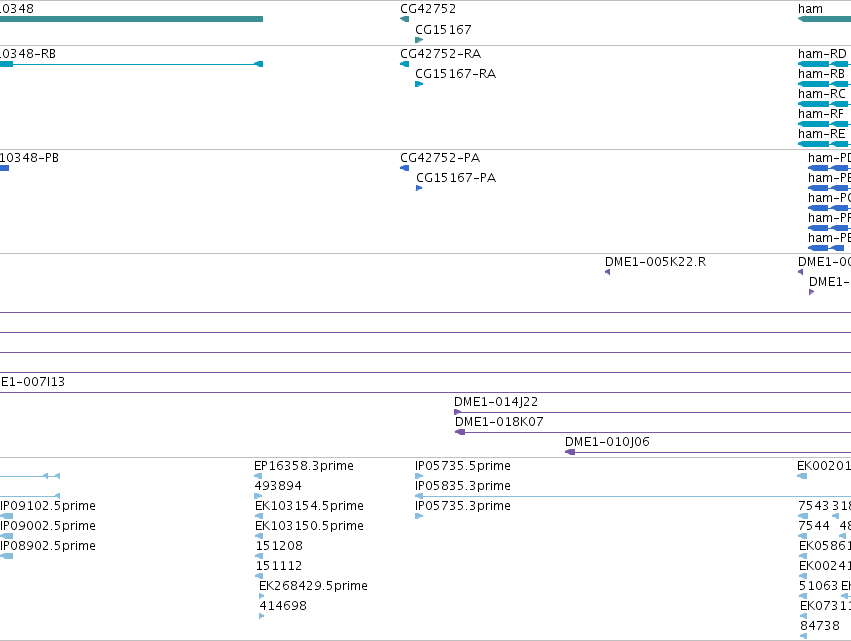Select the CG15167 gene arrow glyph
Image resolution: width=851 pixels, height=641 pixels.
point(419,40)
